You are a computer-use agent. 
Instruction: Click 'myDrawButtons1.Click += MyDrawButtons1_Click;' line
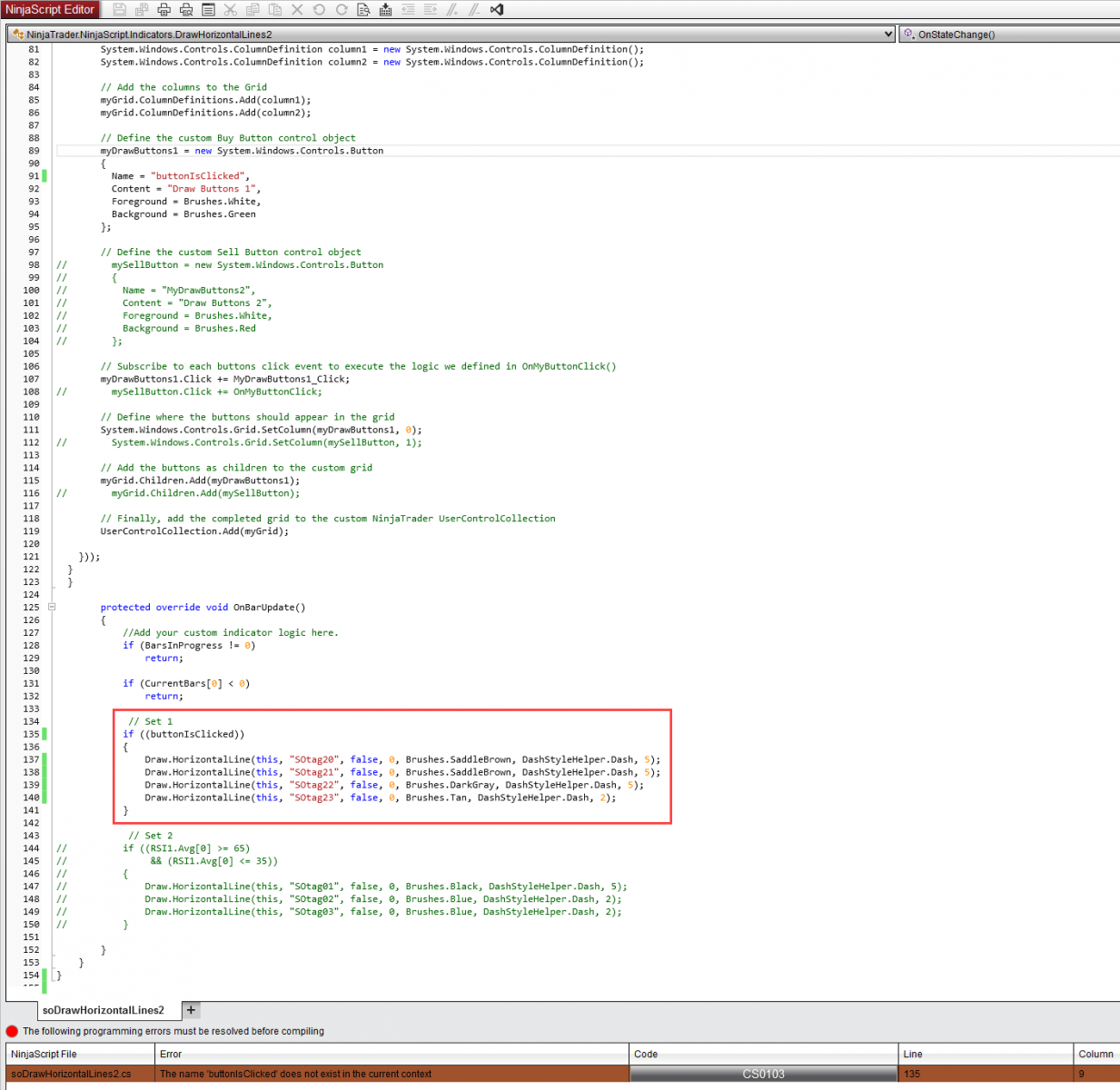(x=224, y=379)
